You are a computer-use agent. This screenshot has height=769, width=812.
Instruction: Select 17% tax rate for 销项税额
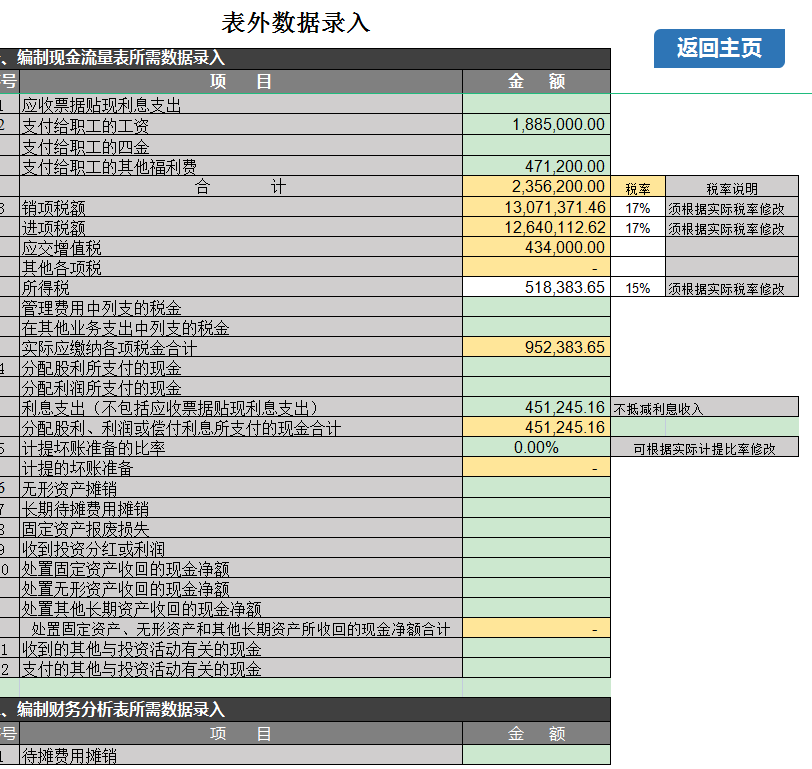[638, 207]
